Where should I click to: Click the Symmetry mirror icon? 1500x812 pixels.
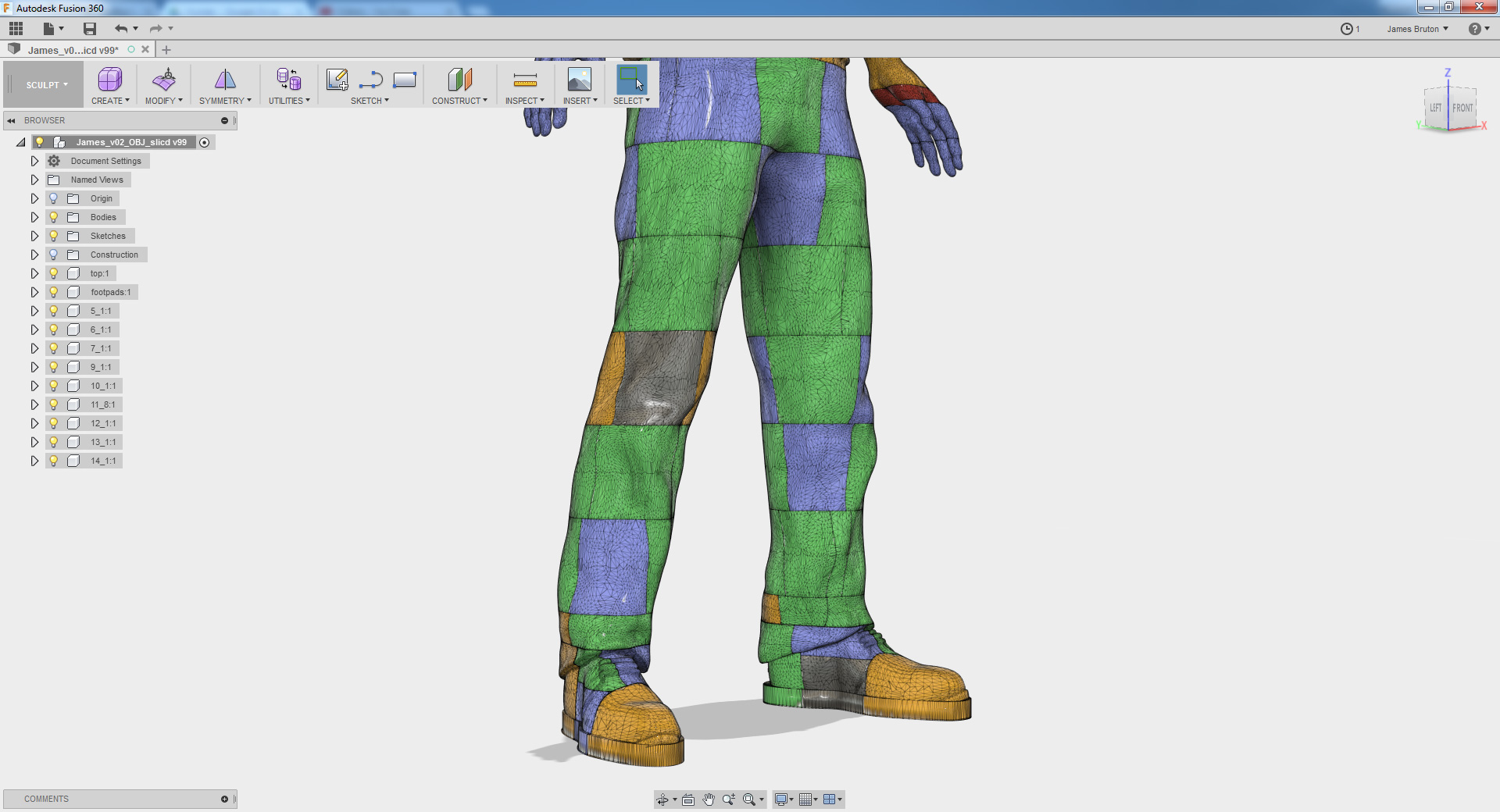coord(225,80)
